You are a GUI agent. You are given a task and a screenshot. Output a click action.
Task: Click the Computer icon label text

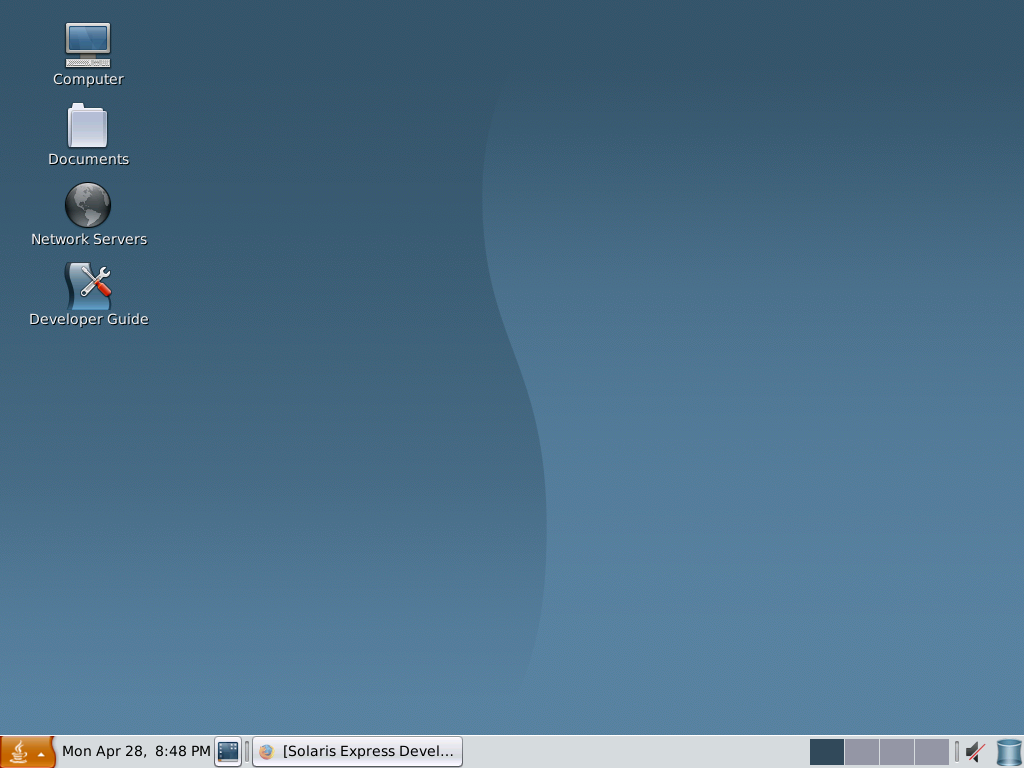pos(88,79)
